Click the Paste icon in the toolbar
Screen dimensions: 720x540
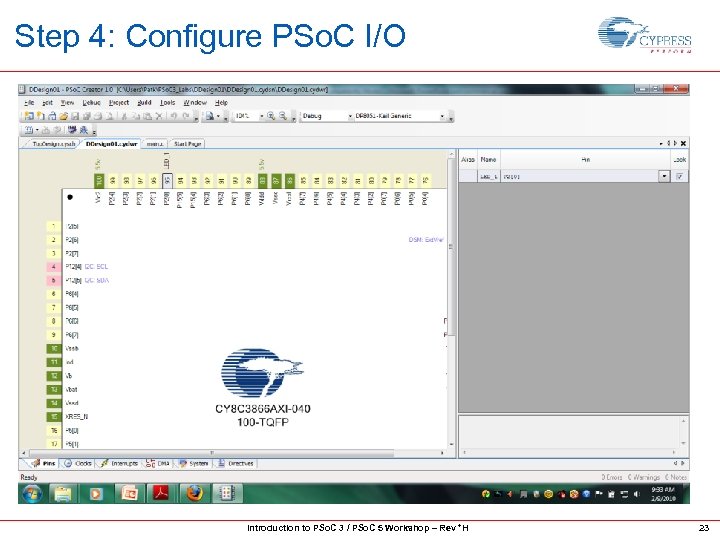147,116
